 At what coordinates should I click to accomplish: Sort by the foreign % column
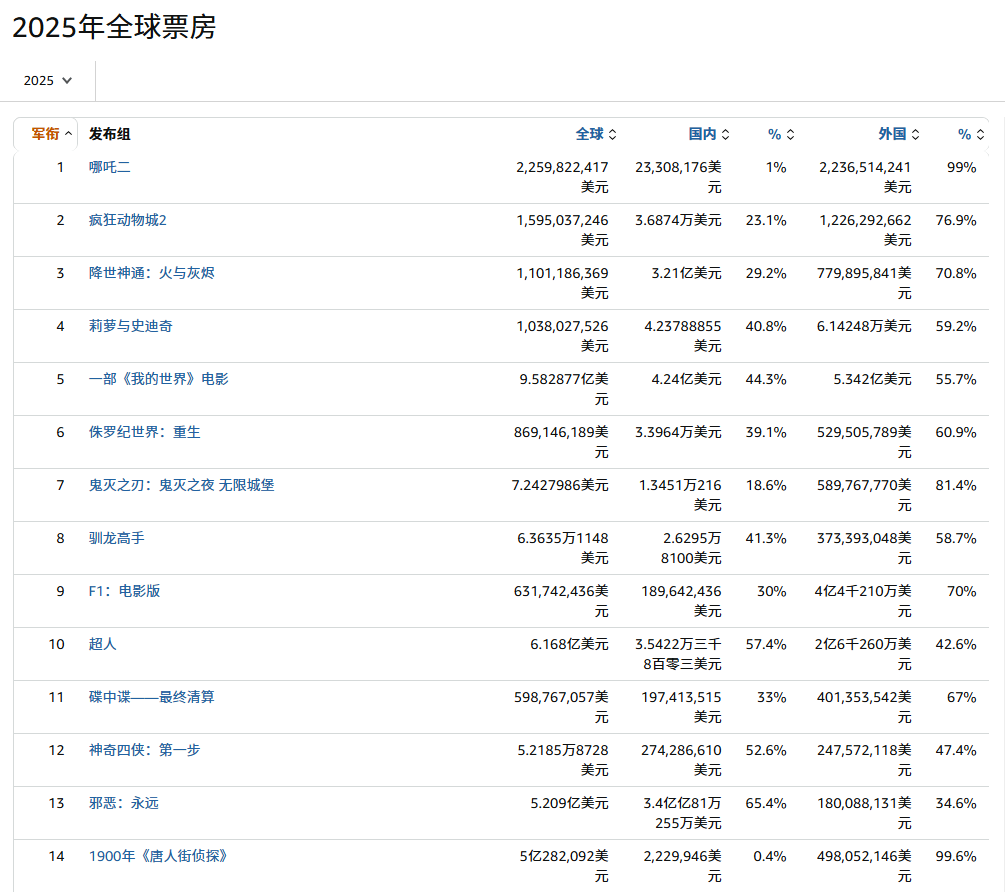(971, 134)
